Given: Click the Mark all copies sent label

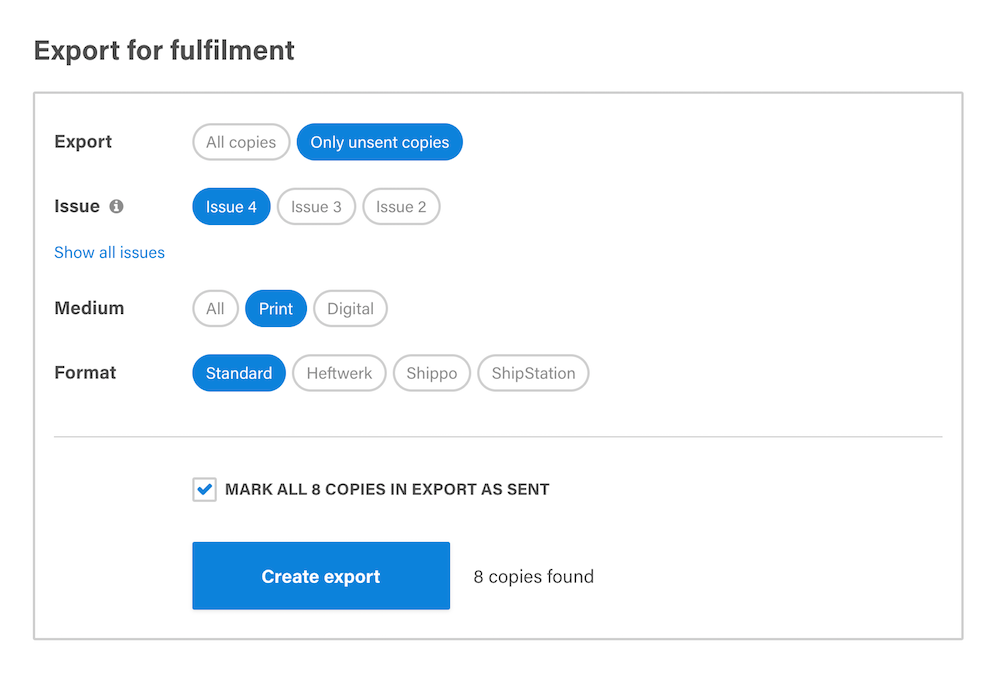Looking at the screenshot, I should point(387,490).
